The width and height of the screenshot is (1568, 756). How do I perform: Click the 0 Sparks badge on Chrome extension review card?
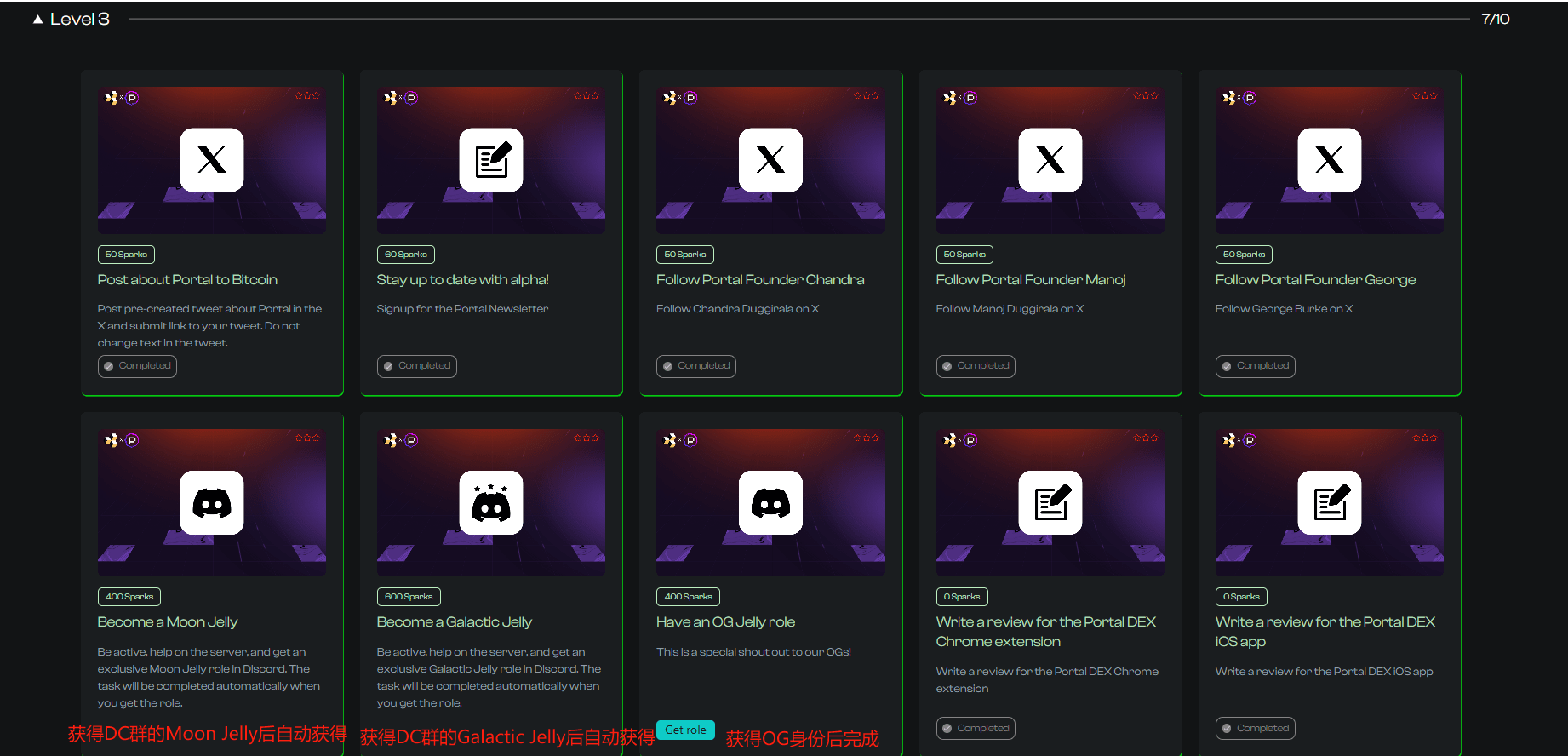coord(962,597)
